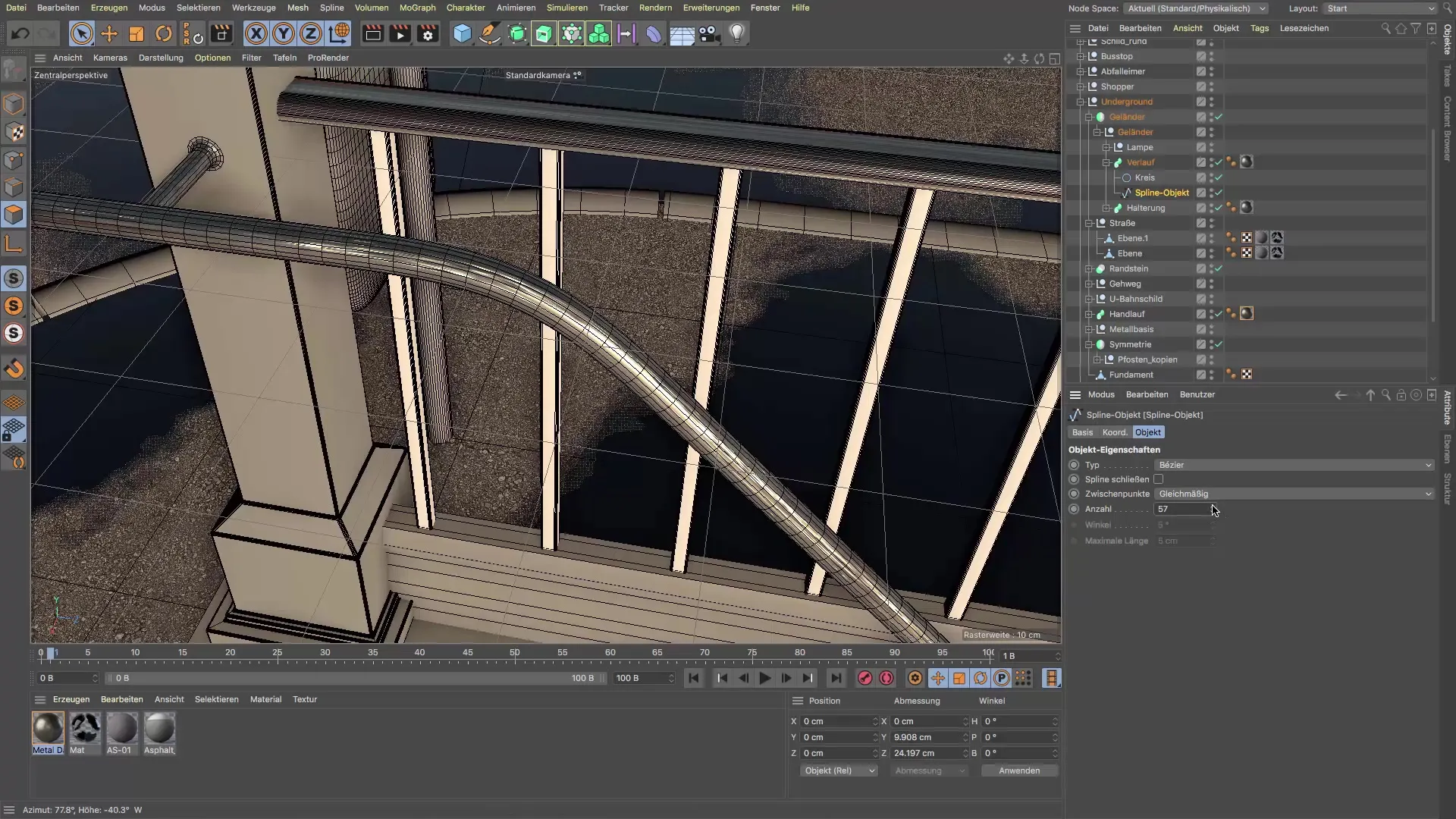
Task: Open the Layout Start dropdown
Action: (1379, 8)
